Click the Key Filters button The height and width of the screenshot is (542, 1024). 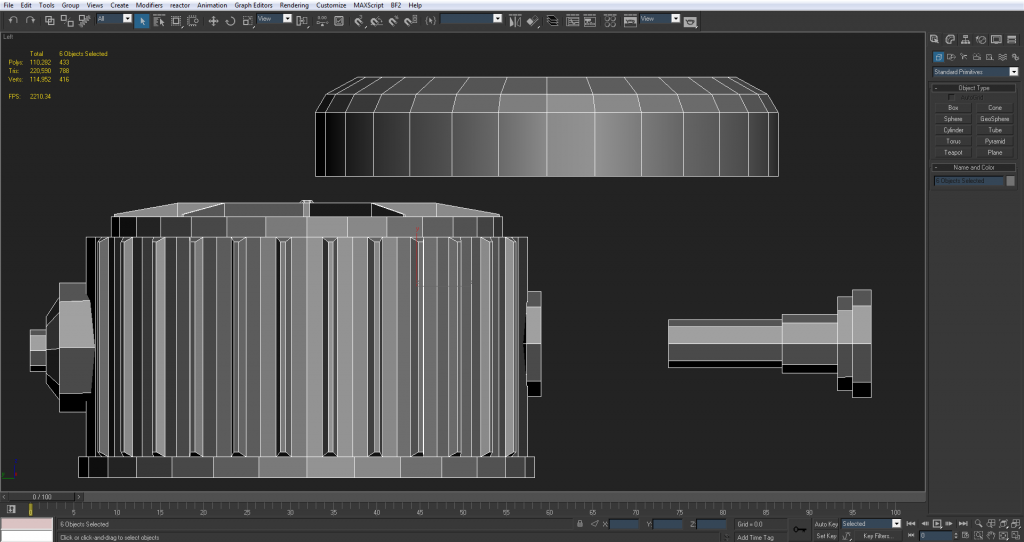tap(878, 536)
